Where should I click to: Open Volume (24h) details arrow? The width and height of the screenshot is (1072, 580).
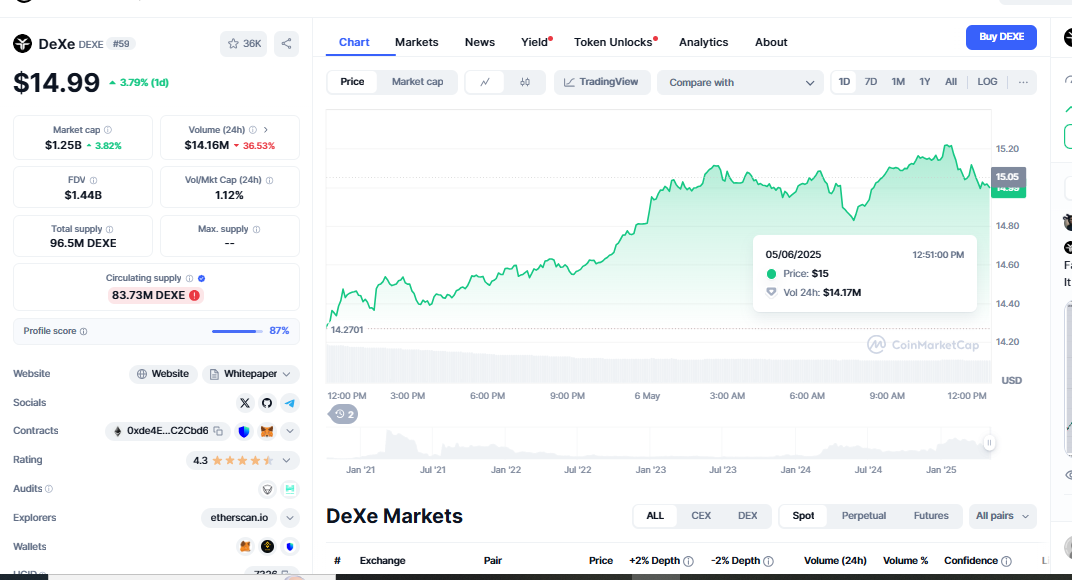click(265, 130)
